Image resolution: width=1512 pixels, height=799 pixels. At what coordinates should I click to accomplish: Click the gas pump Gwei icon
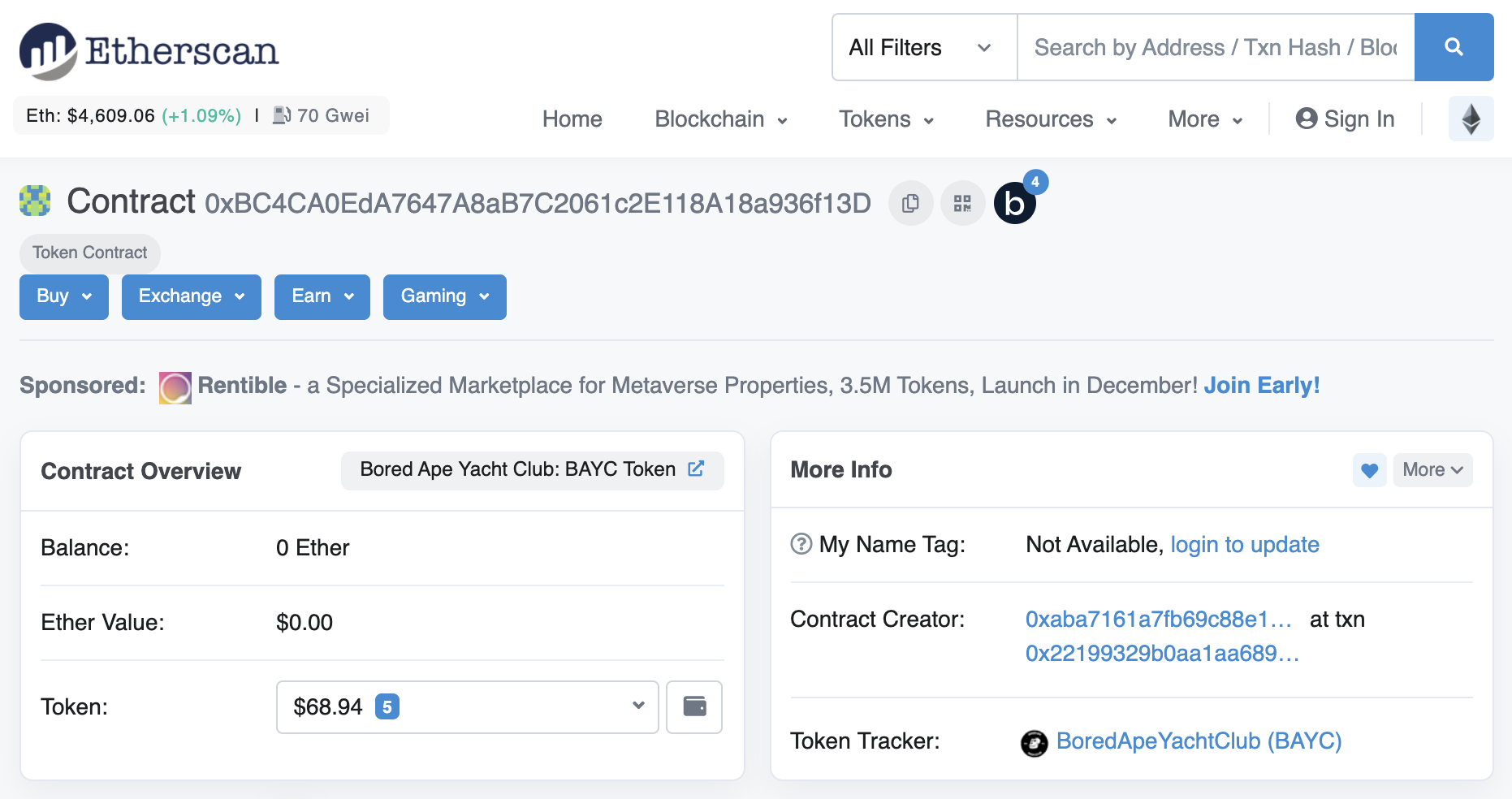coord(281,115)
